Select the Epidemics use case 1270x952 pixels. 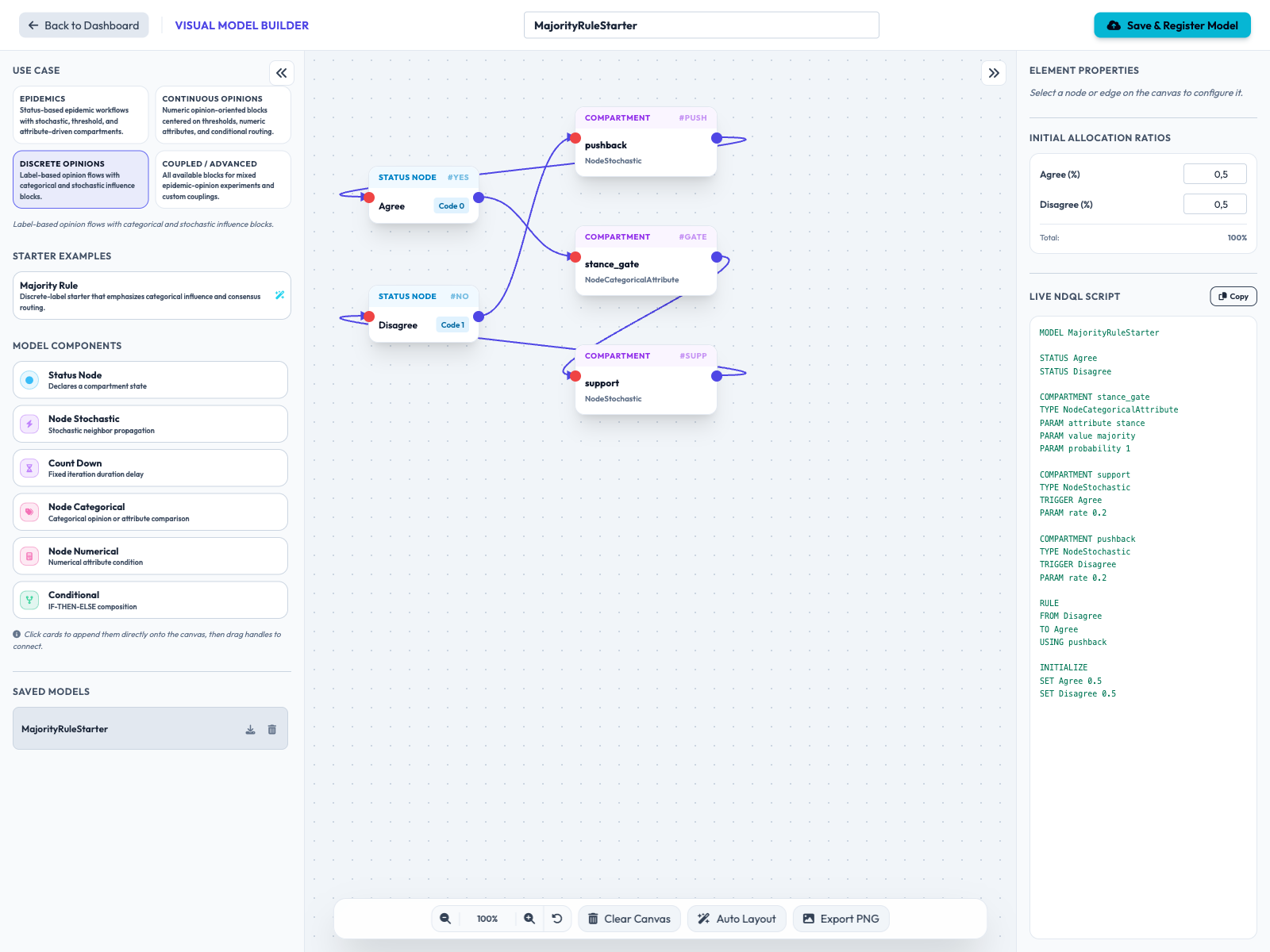click(80, 115)
